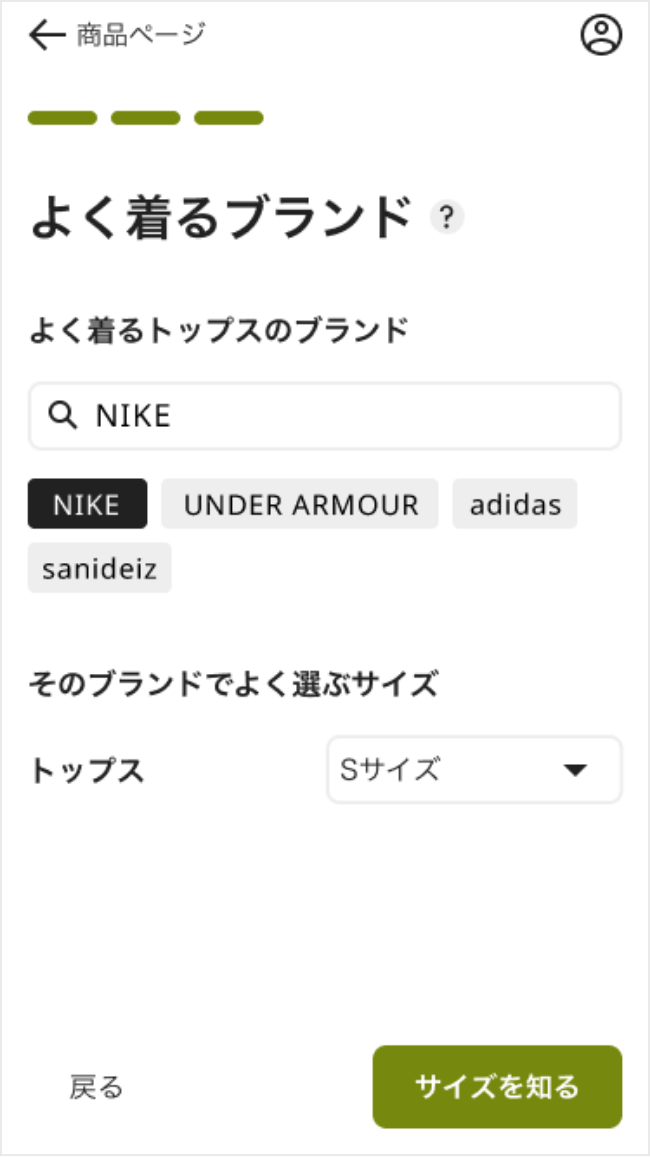The image size is (650, 1157).
Task: Click the よく着るトップスのブランド label
Action: (x=218, y=330)
